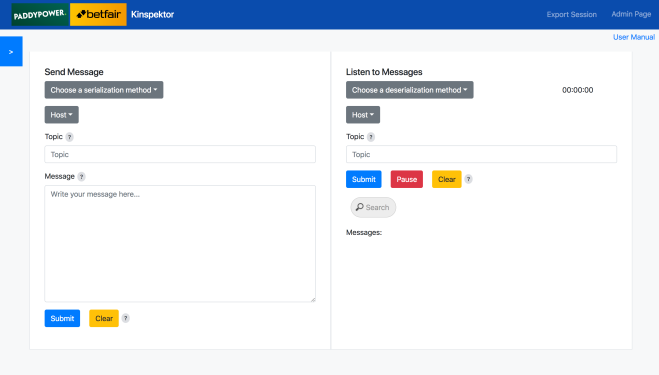The height and width of the screenshot is (375, 659).
Task: Open the serialization method dropdown
Action: click(104, 90)
